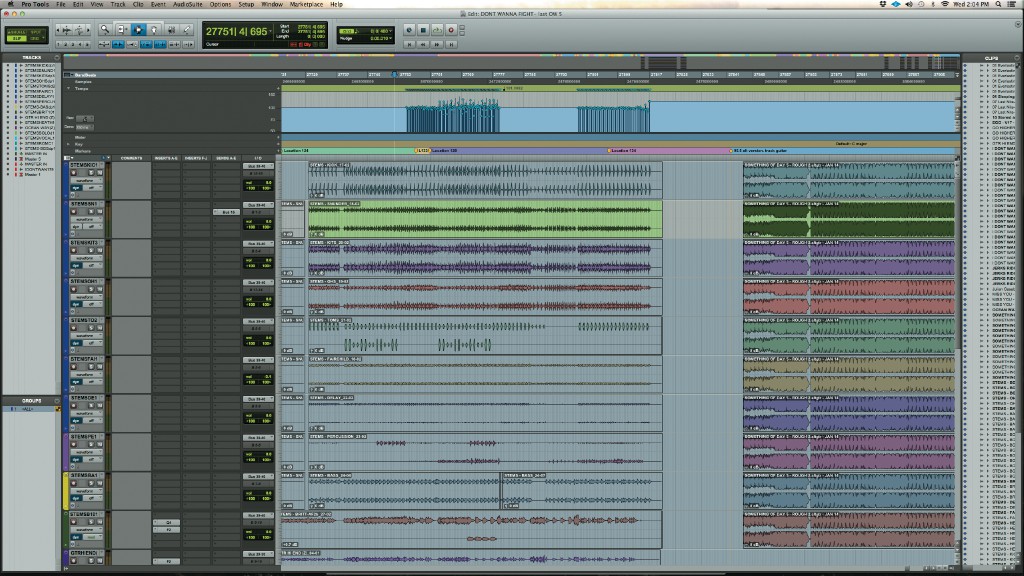Image resolution: width=1024 pixels, height=576 pixels.
Task: Open Spotlight search icon
Action: click(999, 4)
